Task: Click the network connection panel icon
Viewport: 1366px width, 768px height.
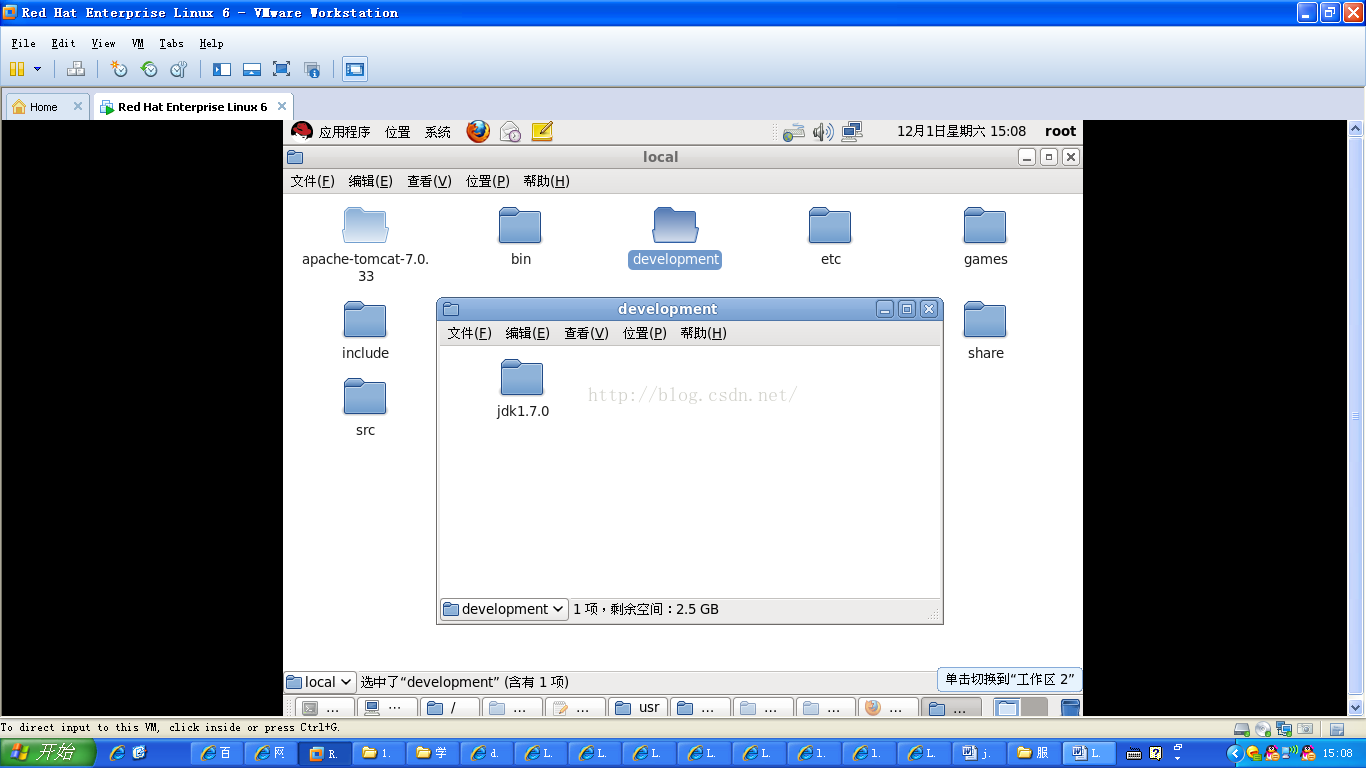Action: (852, 132)
